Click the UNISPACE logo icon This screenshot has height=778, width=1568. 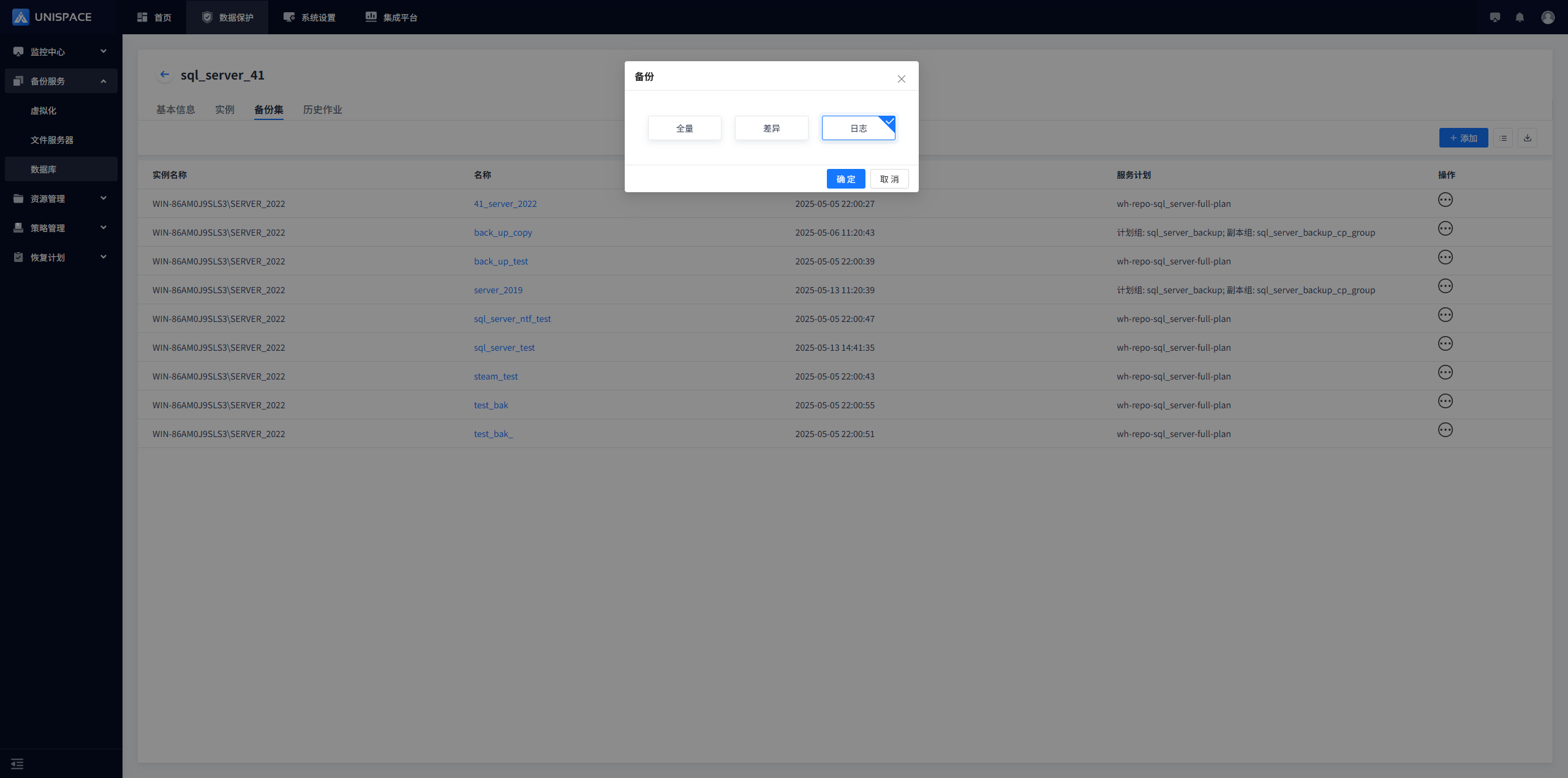(21, 17)
